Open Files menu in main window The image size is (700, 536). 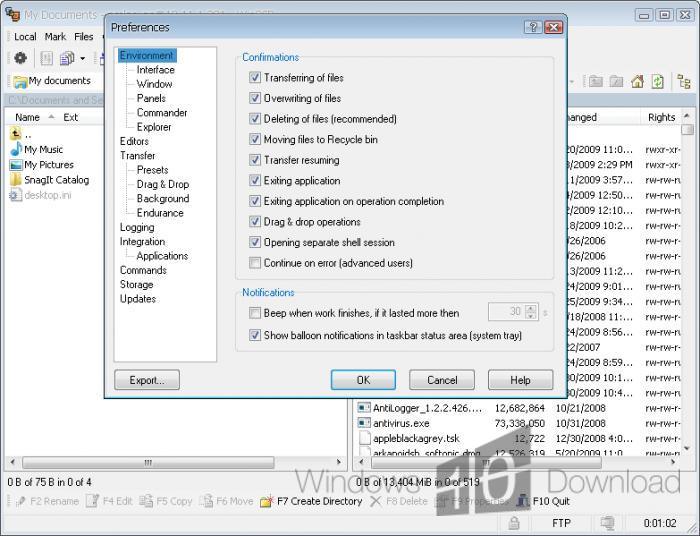(x=83, y=37)
